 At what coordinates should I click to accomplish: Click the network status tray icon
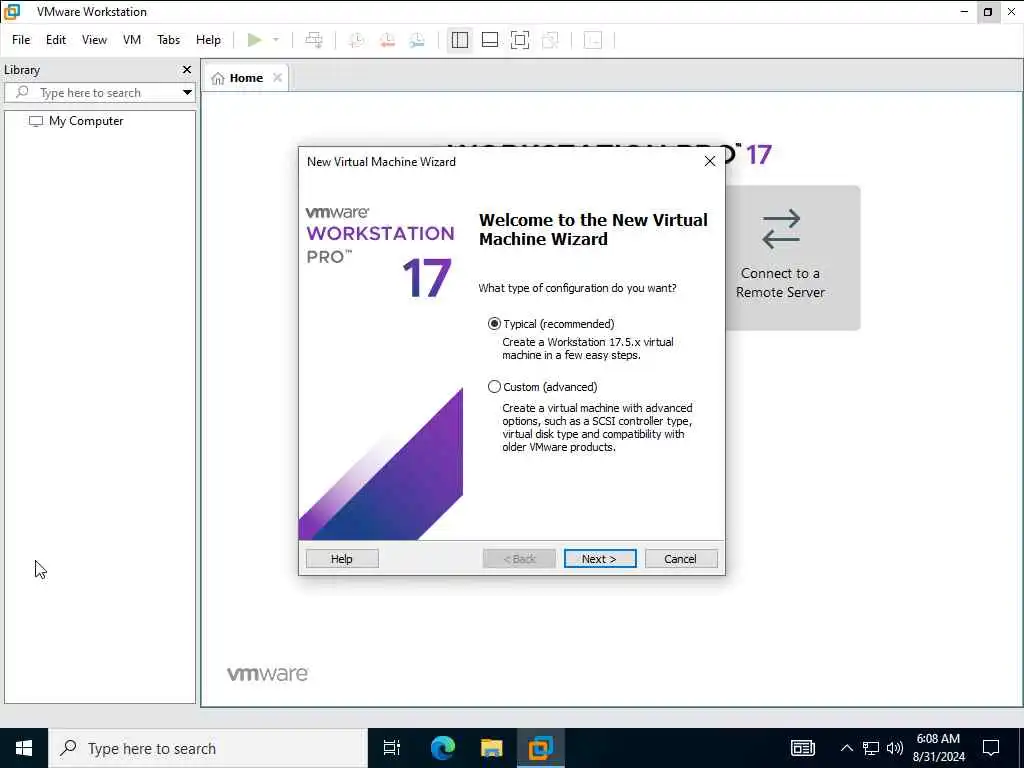(871, 748)
